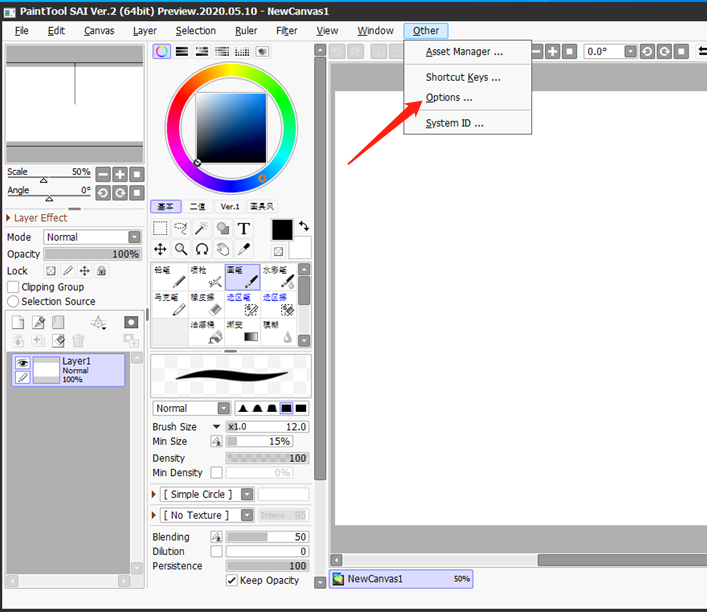Select the Zoom magnifier tool
This screenshot has width=707, height=612.
pyautogui.click(x=181, y=249)
